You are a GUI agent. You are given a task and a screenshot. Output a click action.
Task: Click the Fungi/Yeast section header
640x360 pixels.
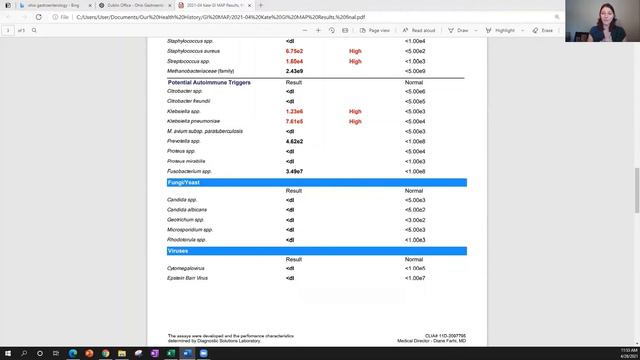(317, 182)
